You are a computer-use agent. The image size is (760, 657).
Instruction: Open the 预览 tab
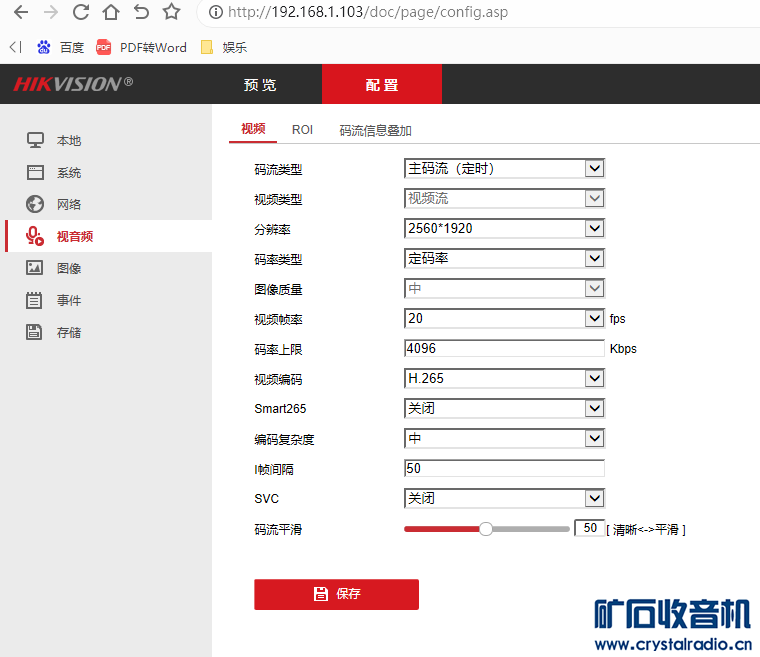pyautogui.click(x=260, y=85)
